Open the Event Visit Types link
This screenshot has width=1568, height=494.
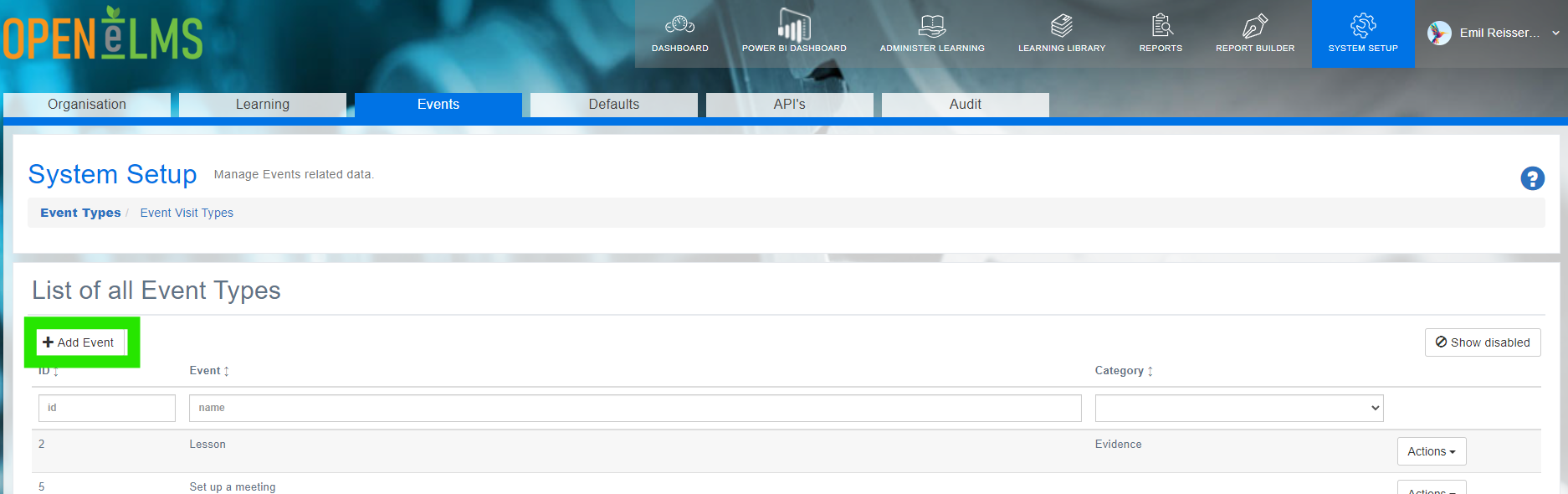(187, 213)
